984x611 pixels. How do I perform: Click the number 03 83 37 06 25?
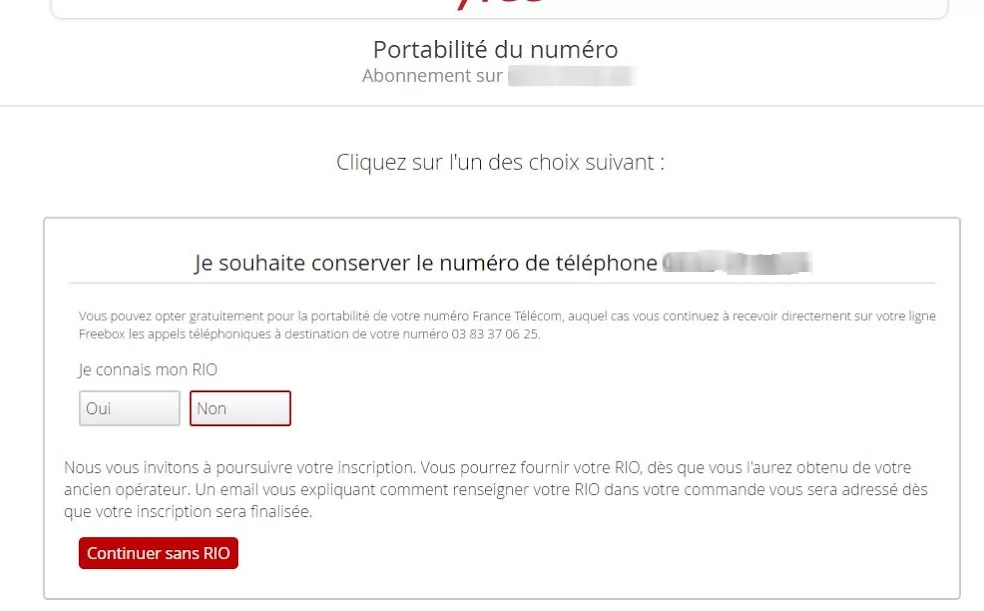(496, 334)
